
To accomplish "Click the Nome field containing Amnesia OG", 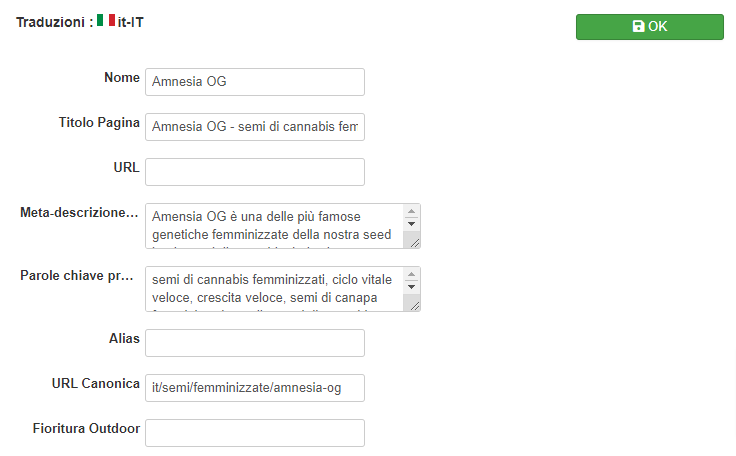I will [255, 82].
